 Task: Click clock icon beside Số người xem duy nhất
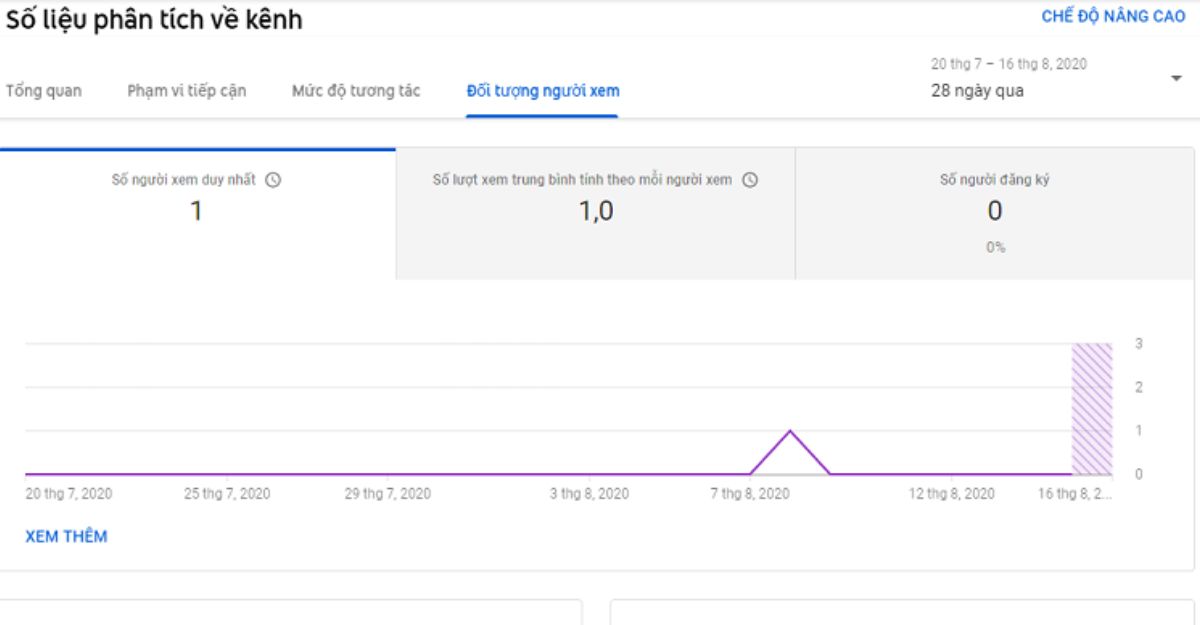pyautogui.click(x=272, y=180)
